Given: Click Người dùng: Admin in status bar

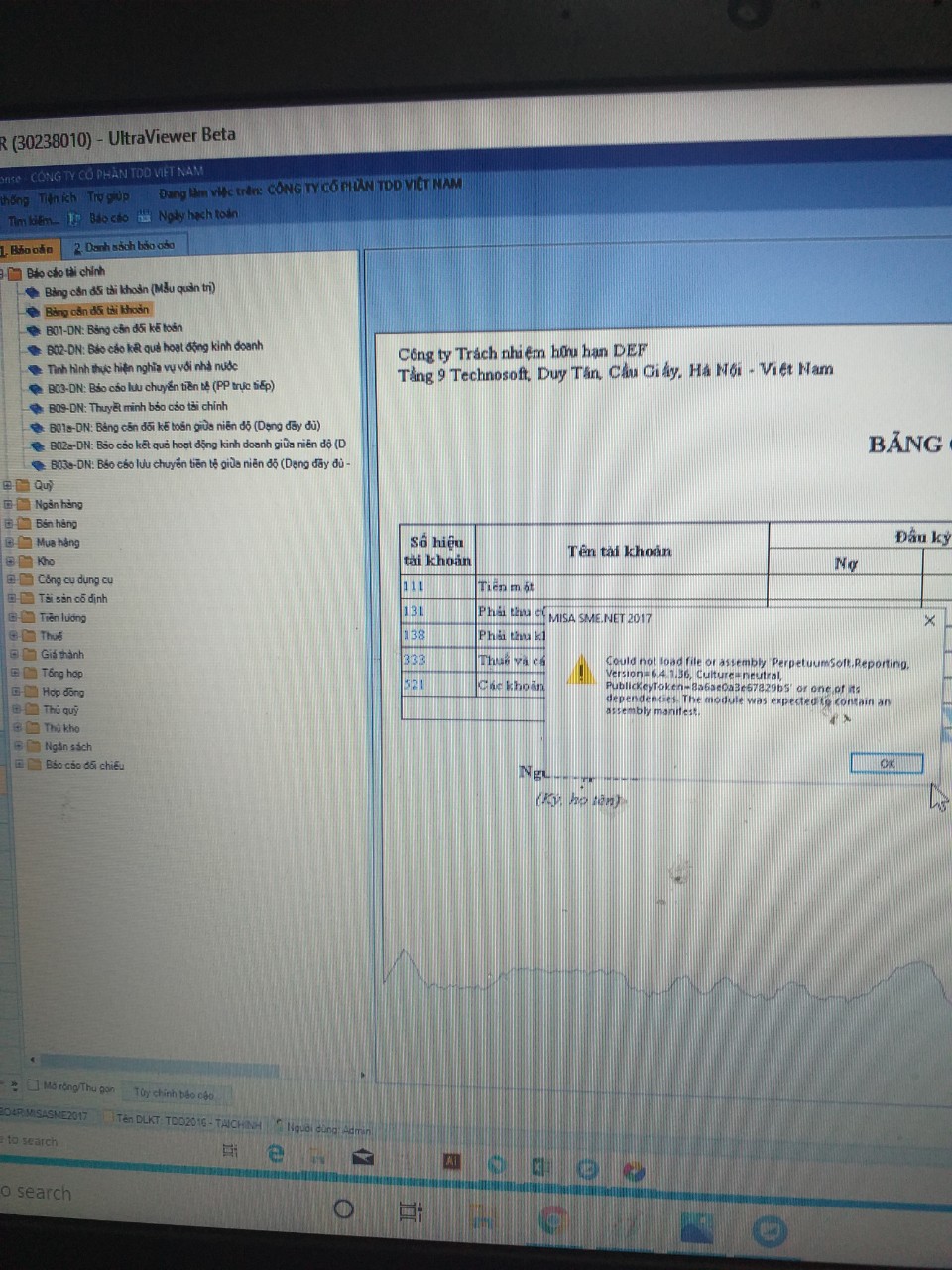Looking at the screenshot, I should click(x=328, y=1128).
